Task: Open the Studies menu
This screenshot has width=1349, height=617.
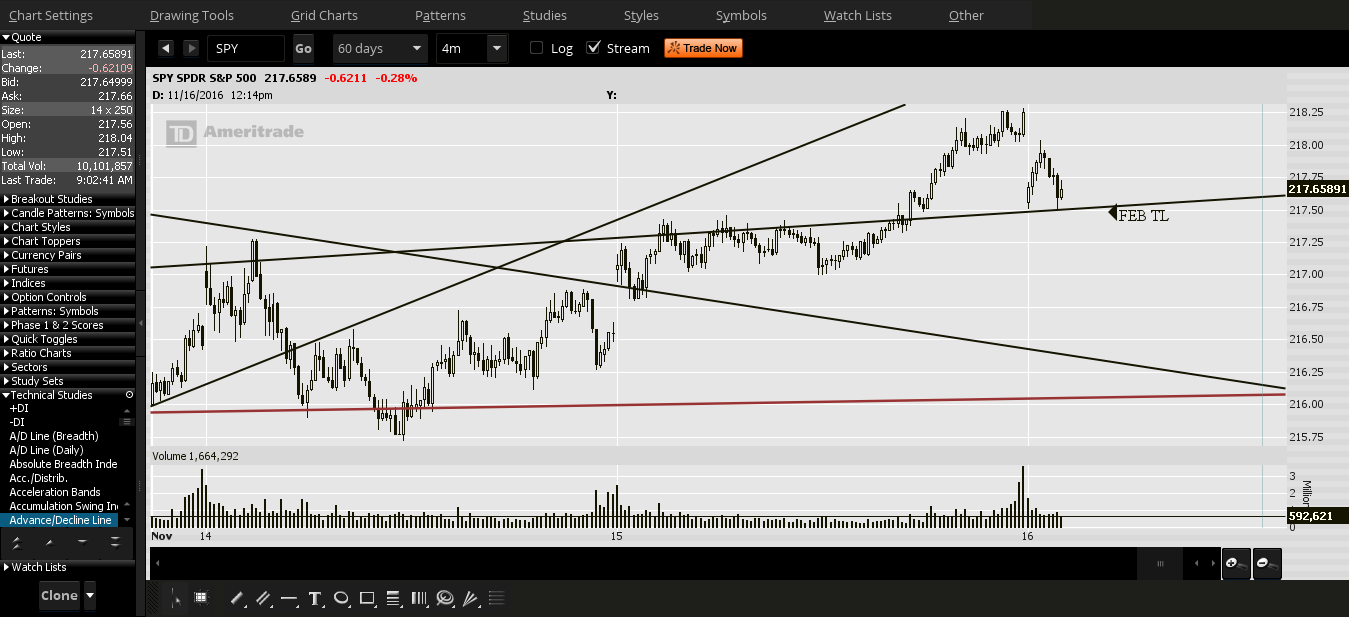Action: [545, 15]
